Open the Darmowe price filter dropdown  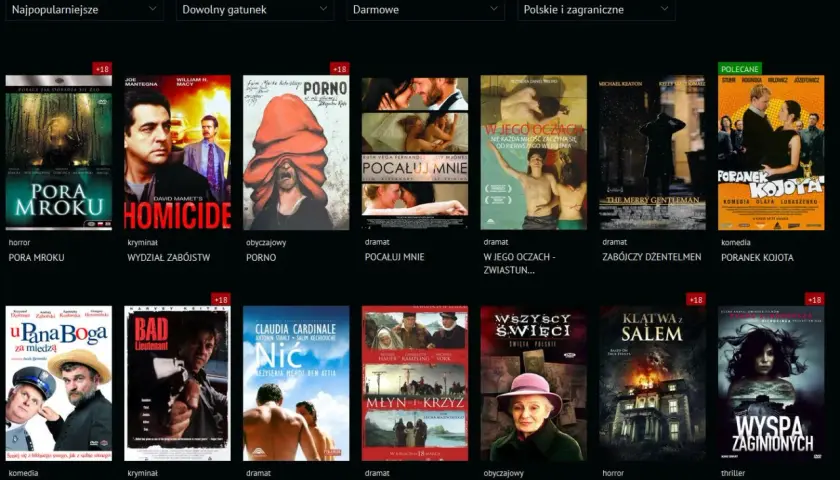[x=425, y=10]
